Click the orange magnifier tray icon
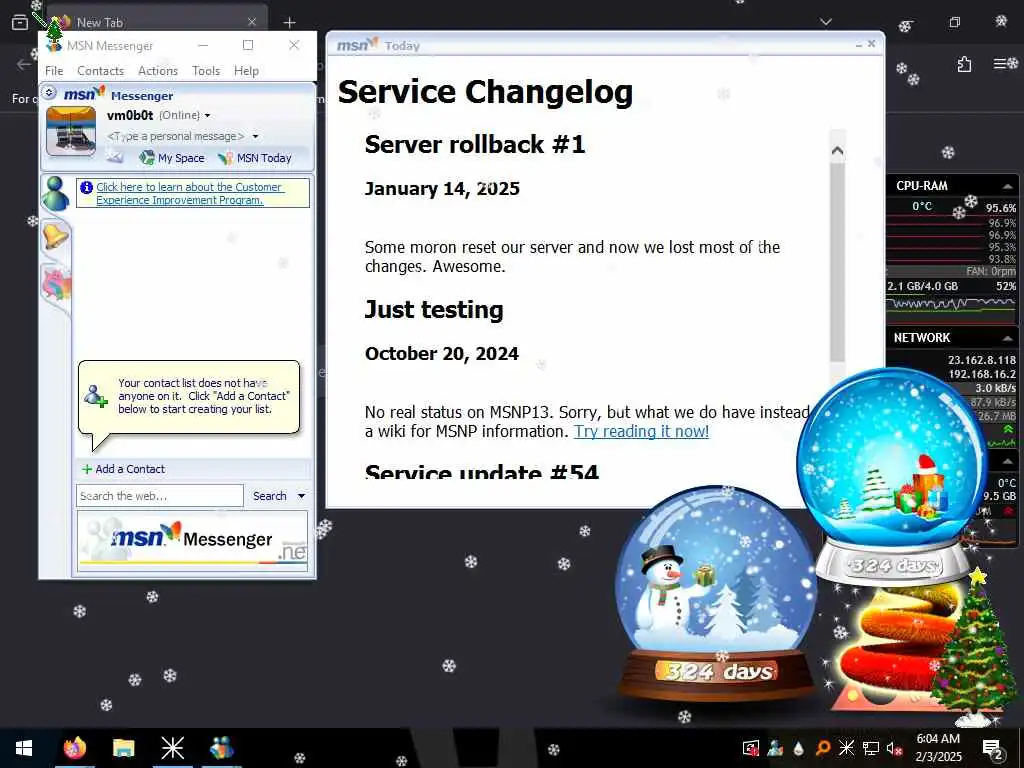Image resolution: width=1024 pixels, height=768 pixels. (x=822, y=748)
